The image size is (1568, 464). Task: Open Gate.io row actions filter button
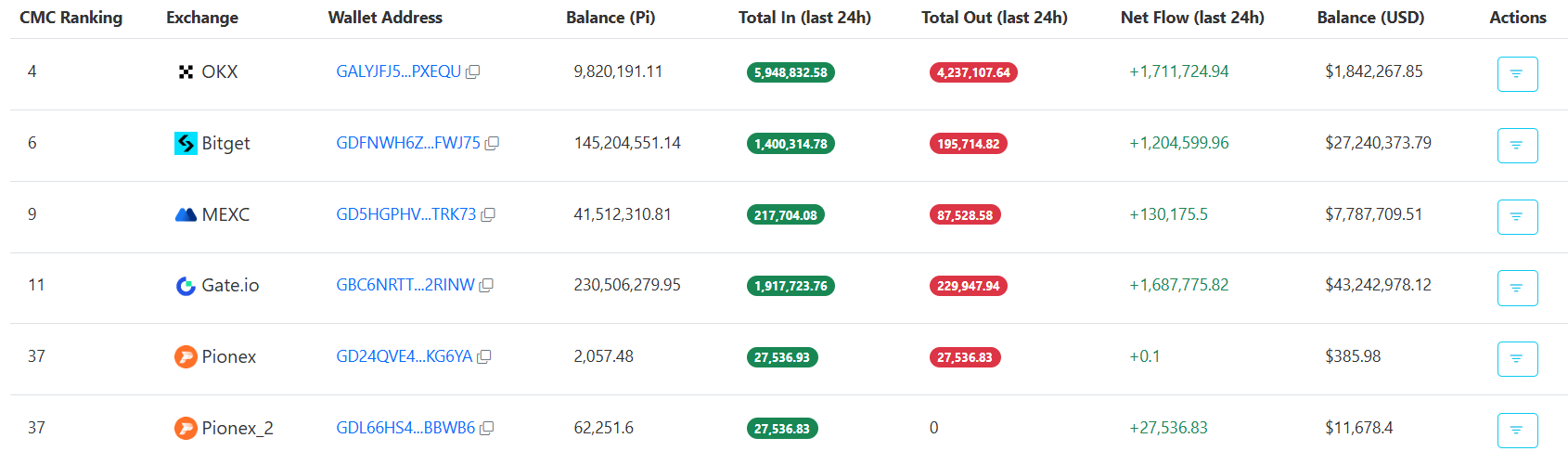click(x=1517, y=288)
